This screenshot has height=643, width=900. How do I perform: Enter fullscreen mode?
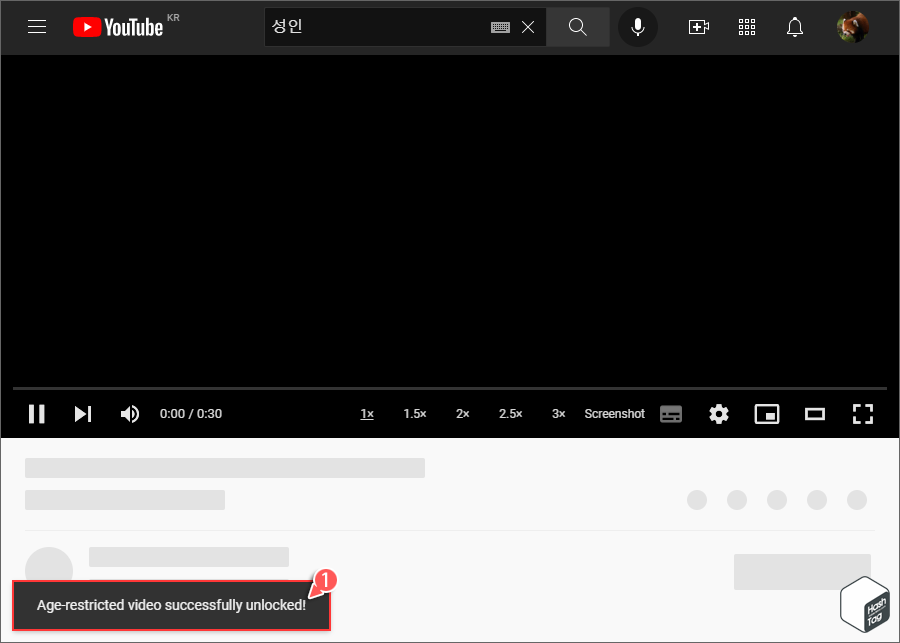click(x=863, y=413)
